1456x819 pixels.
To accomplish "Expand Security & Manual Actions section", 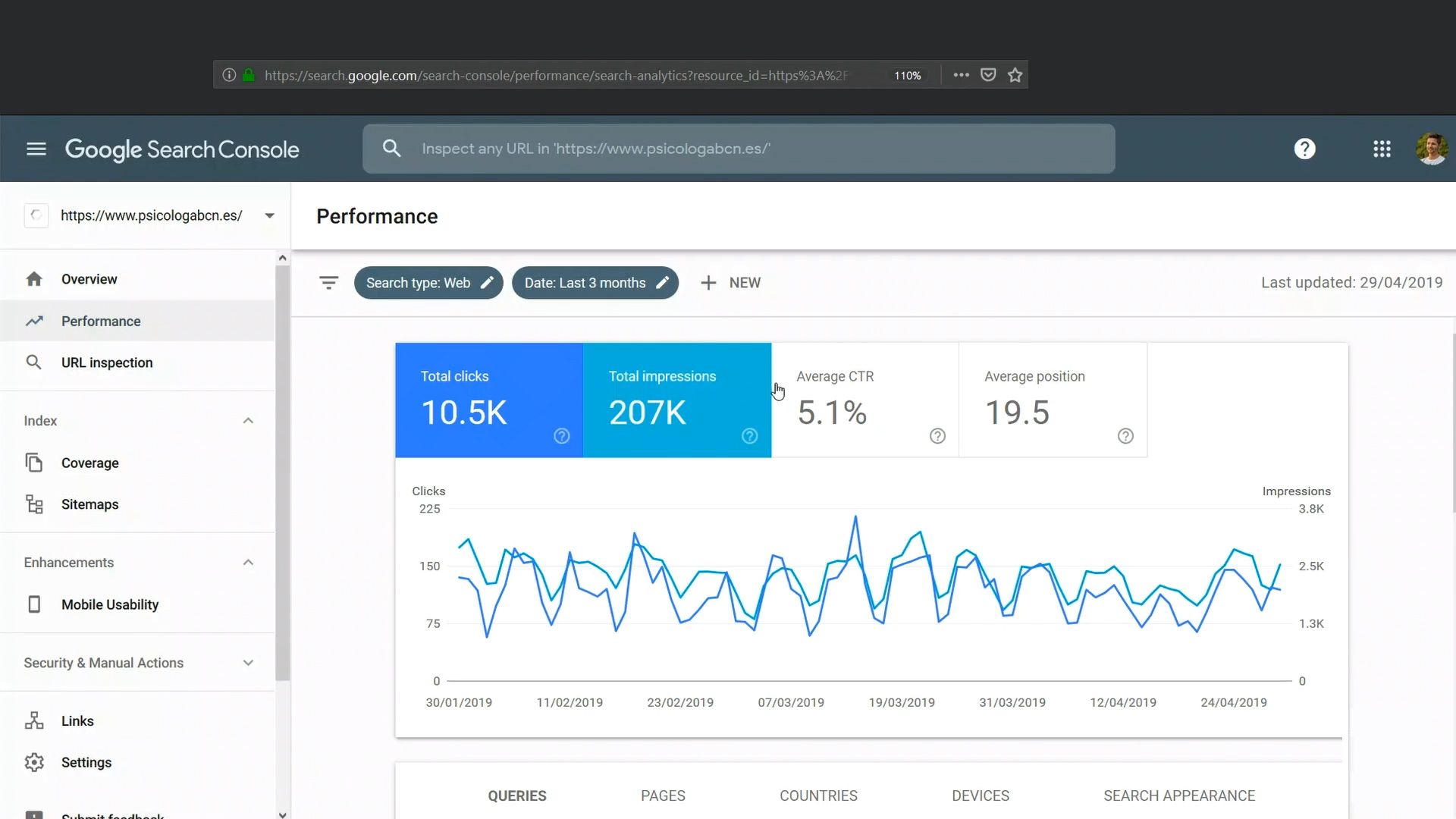I will pyautogui.click(x=248, y=663).
